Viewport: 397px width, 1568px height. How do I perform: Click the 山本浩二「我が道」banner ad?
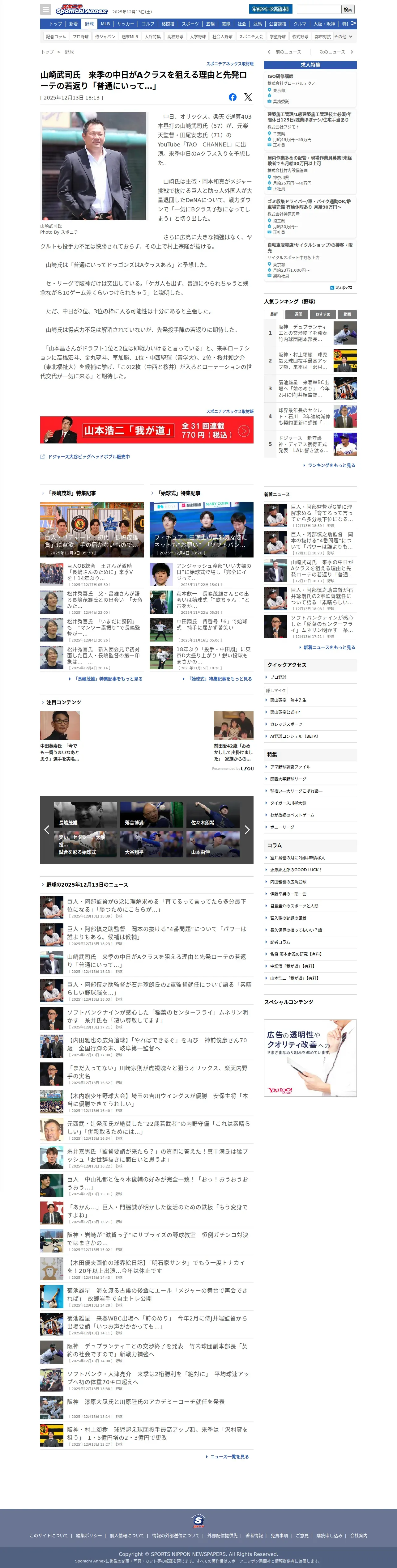click(147, 430)
